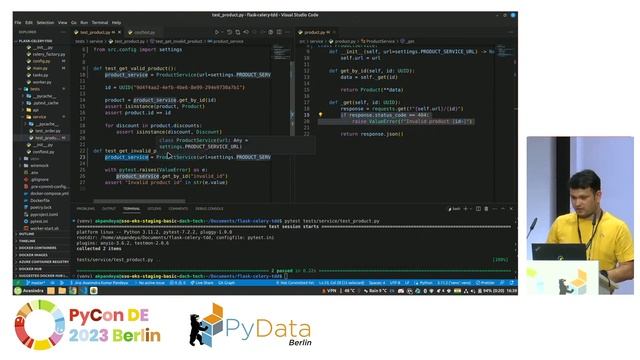Open main.py in explorer
The height and width of the screenshot is (360, 640).
(x=40, y=68)
